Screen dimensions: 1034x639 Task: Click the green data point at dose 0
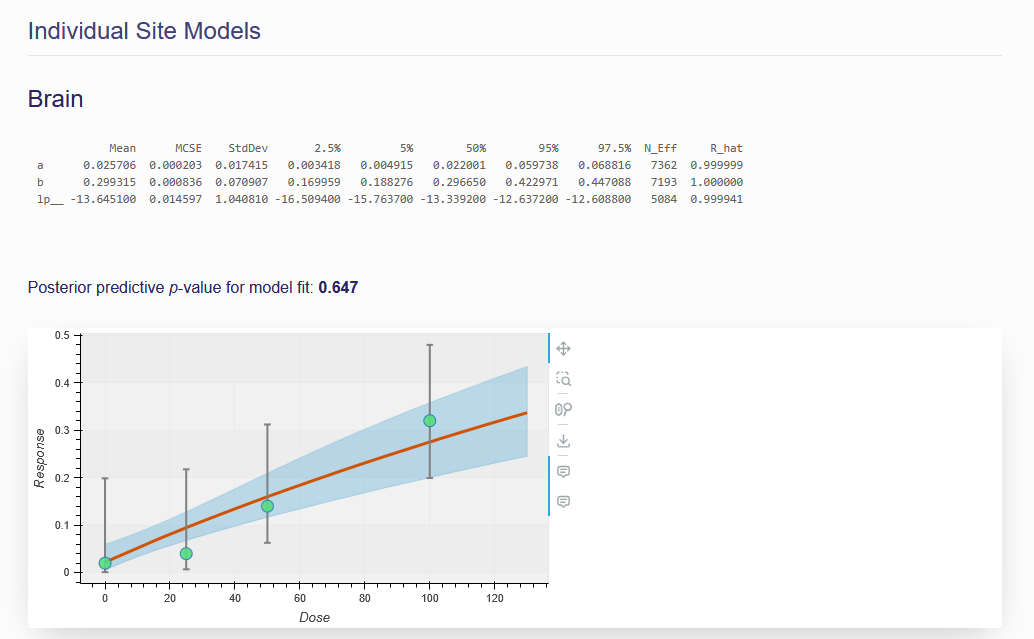105,563
